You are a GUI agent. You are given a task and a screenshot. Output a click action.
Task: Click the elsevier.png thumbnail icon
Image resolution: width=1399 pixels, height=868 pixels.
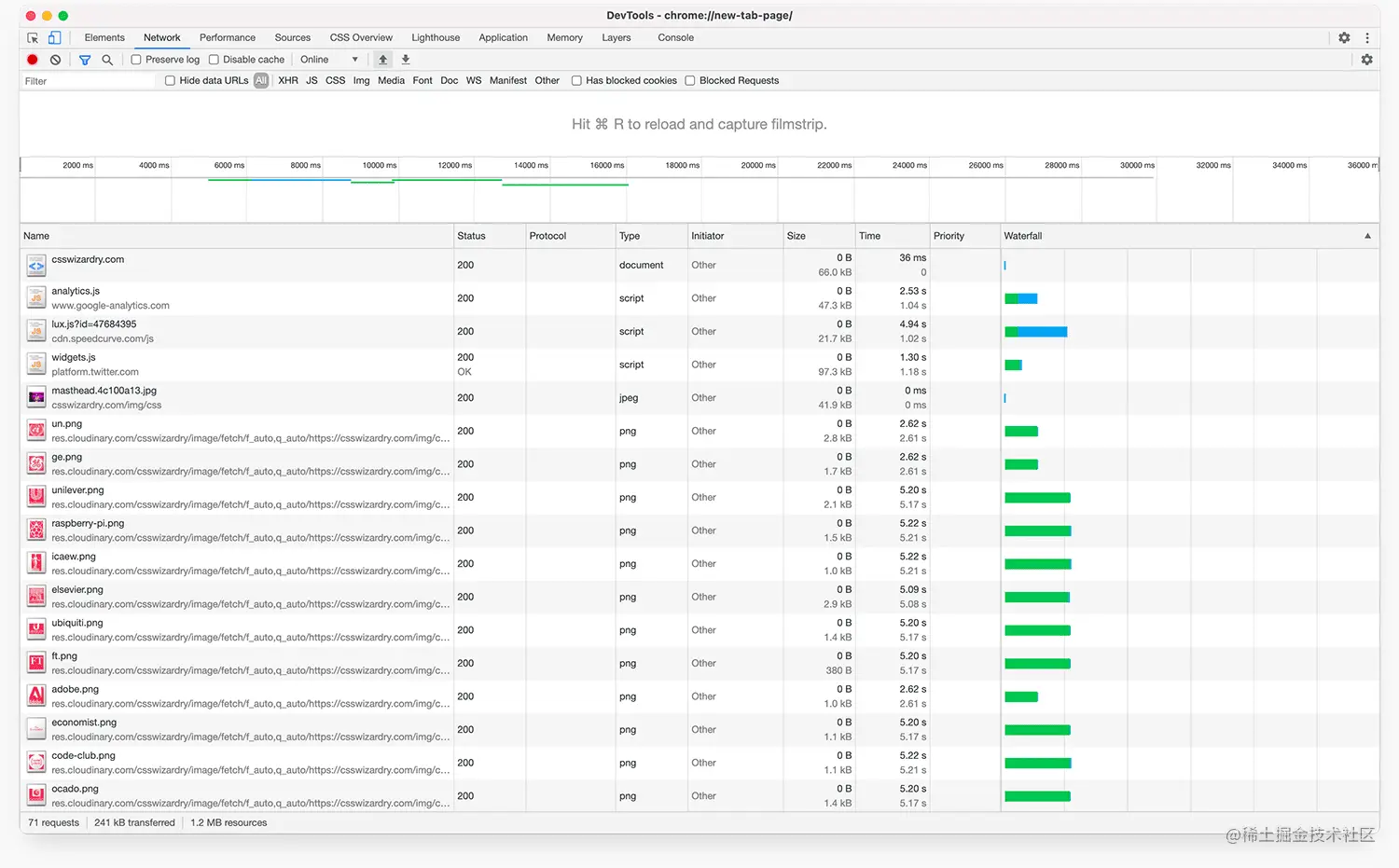pyautogui.click(x=36, y=597)
